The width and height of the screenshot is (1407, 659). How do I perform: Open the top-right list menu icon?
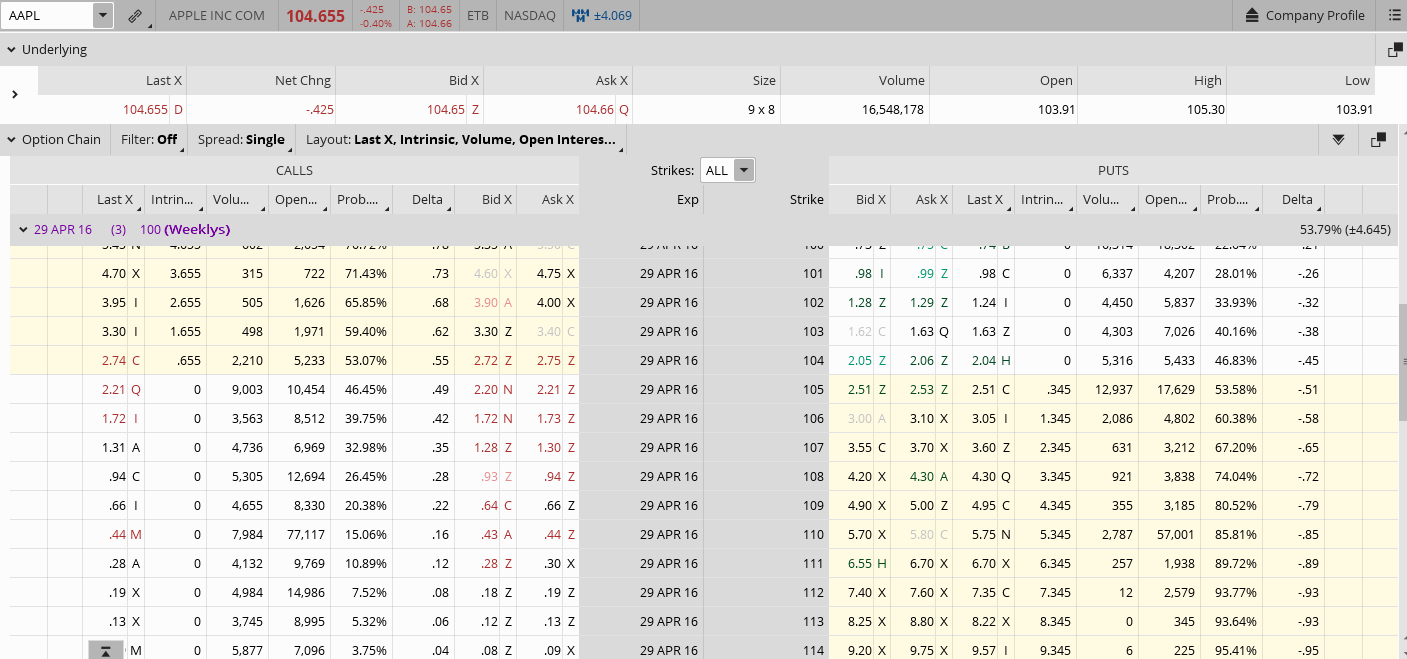tap(1394, 15)
